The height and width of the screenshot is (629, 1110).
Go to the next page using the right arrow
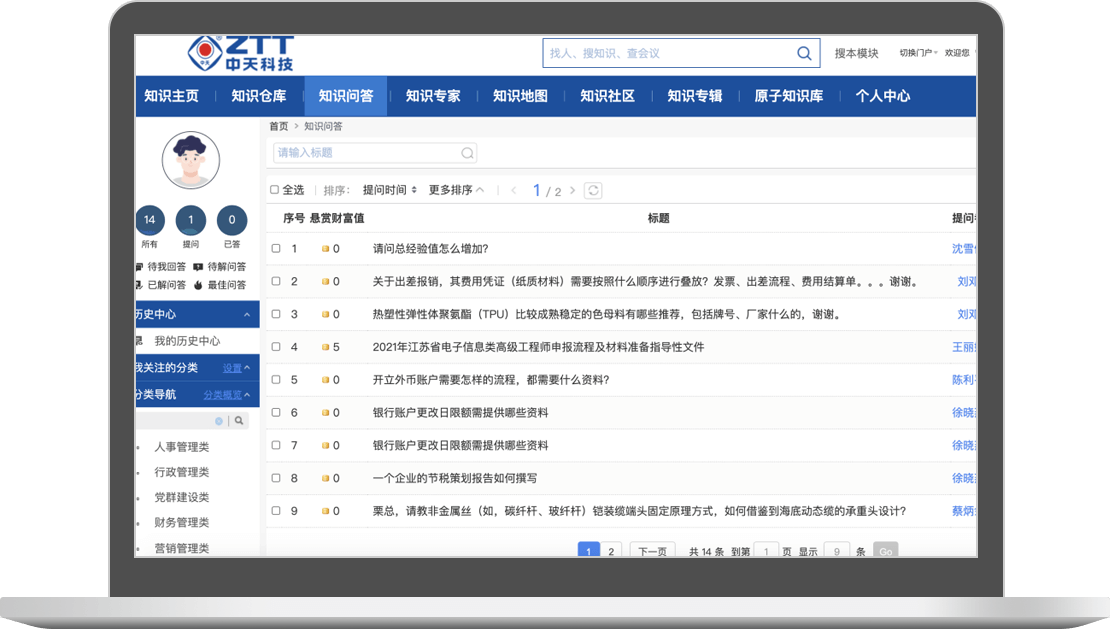click(x=571, y=191)
